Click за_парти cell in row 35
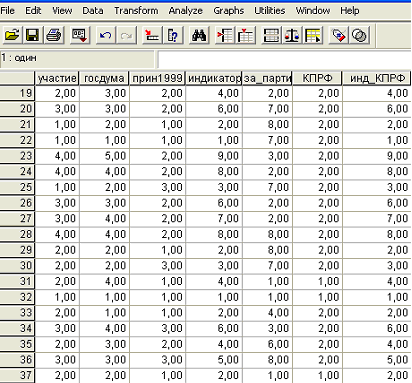Image resolution: width=412 pixels, height=383 pixels. (267, 344)
